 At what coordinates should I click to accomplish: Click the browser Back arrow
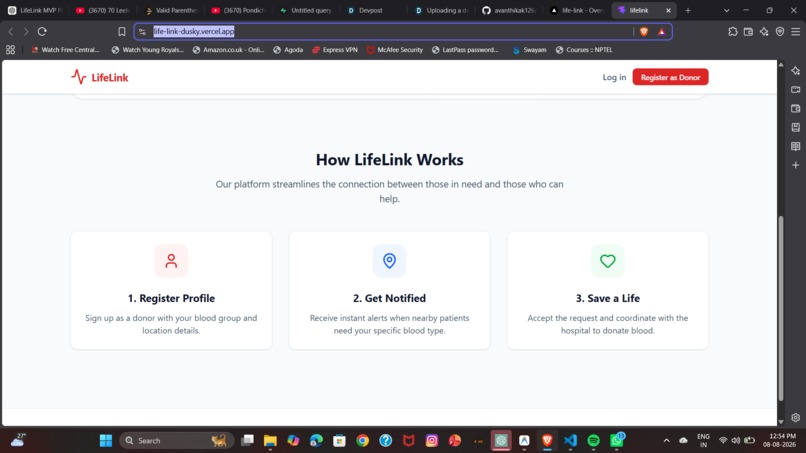point(11,31)
